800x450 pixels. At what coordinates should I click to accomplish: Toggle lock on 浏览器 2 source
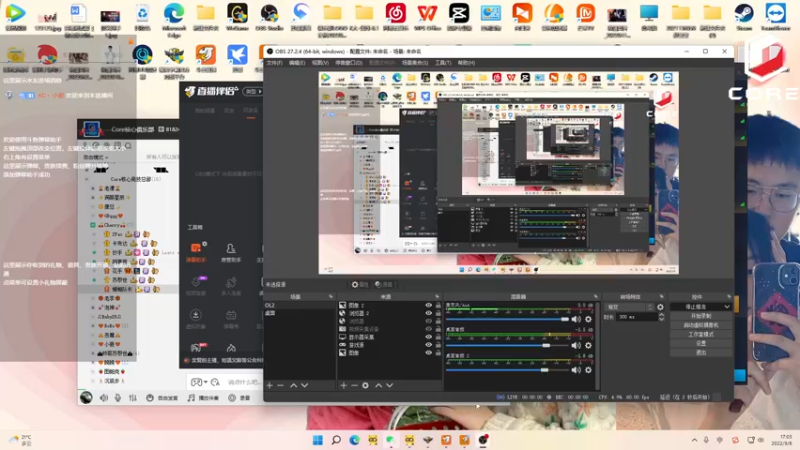point(438,313)
